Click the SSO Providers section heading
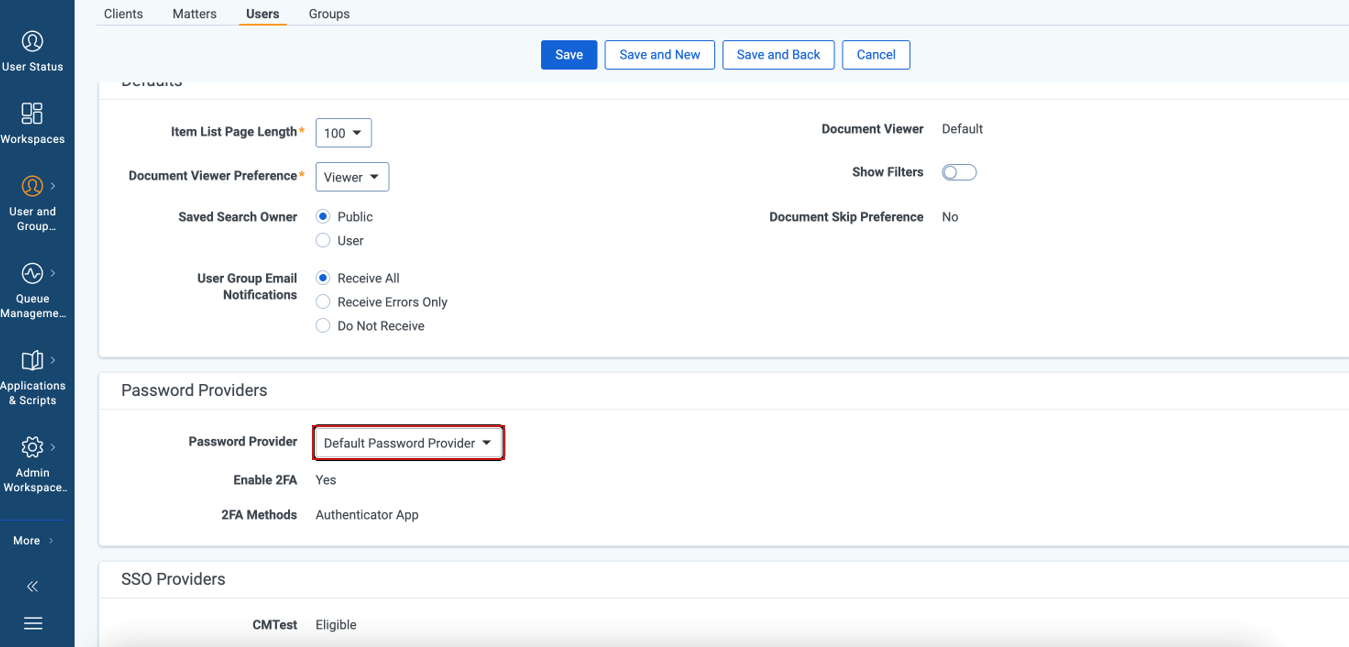1349x647 pixels. click(173, 579)
